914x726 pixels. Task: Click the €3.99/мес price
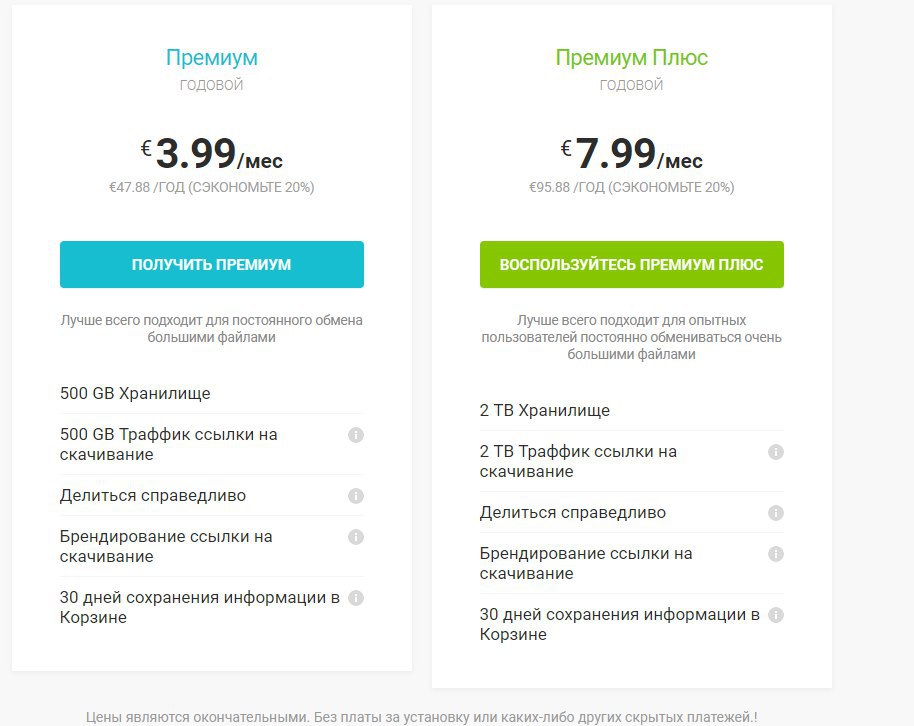pos(212,154)
